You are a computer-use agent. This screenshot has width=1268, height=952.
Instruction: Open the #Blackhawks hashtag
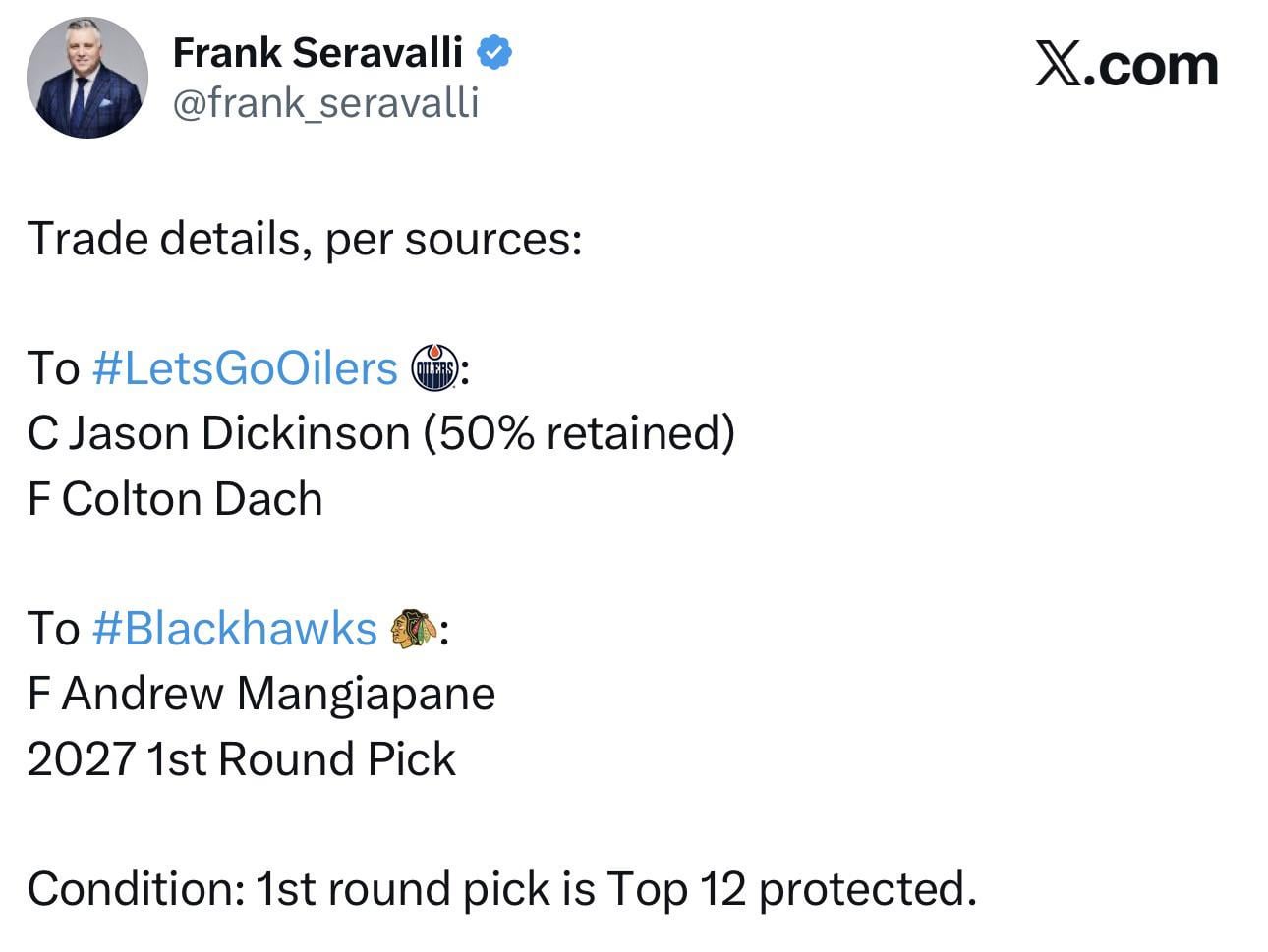click(235, 629)
